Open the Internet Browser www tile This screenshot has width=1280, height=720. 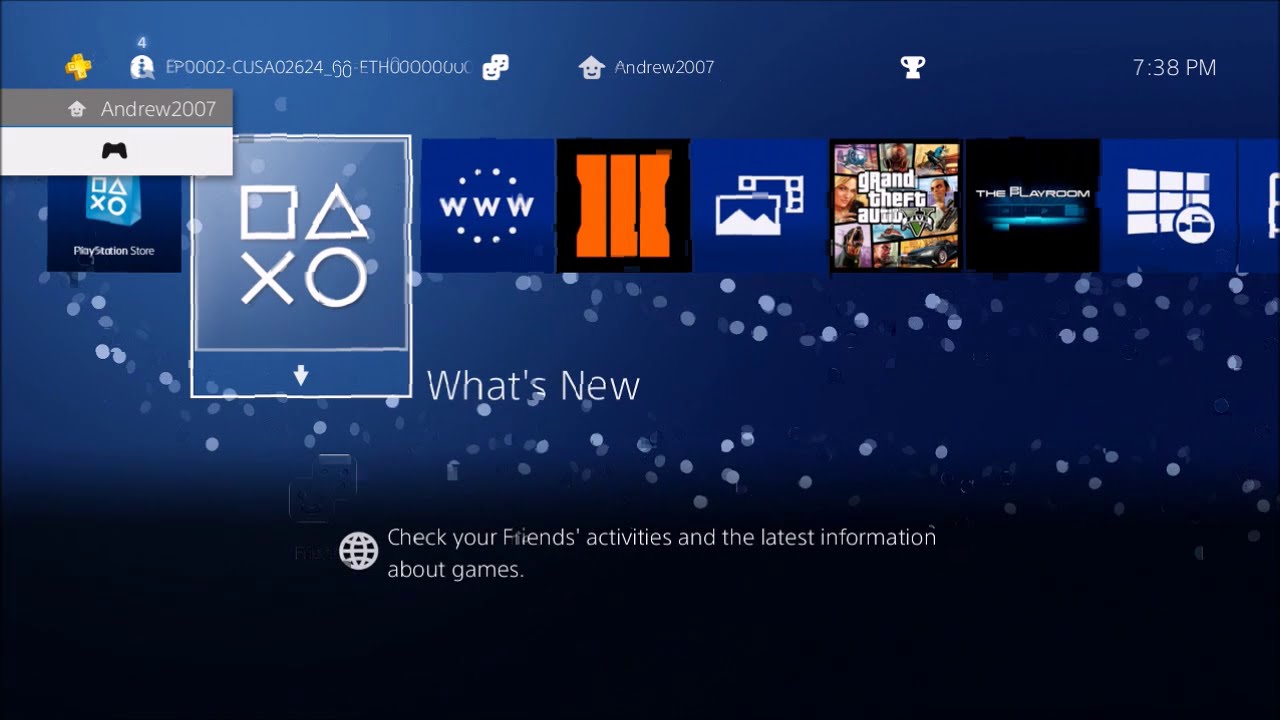pos(487,205)
